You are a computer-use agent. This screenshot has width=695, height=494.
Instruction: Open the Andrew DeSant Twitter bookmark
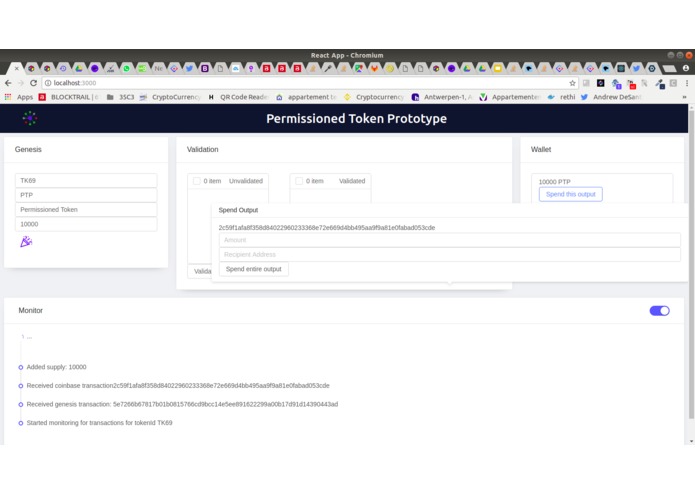click(611, 97)
